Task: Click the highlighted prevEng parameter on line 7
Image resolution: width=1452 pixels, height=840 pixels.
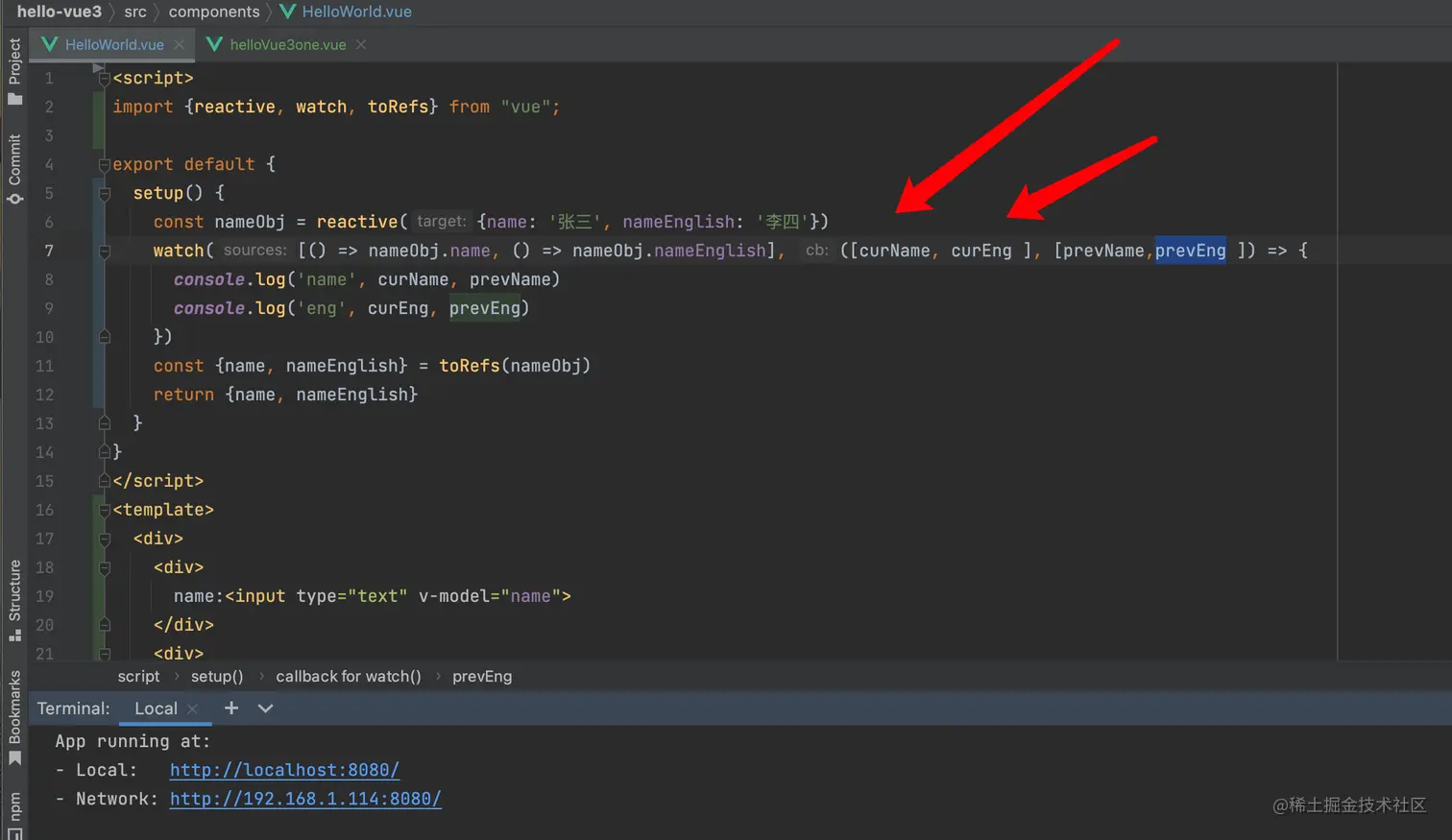Action: coord(1190,251)
